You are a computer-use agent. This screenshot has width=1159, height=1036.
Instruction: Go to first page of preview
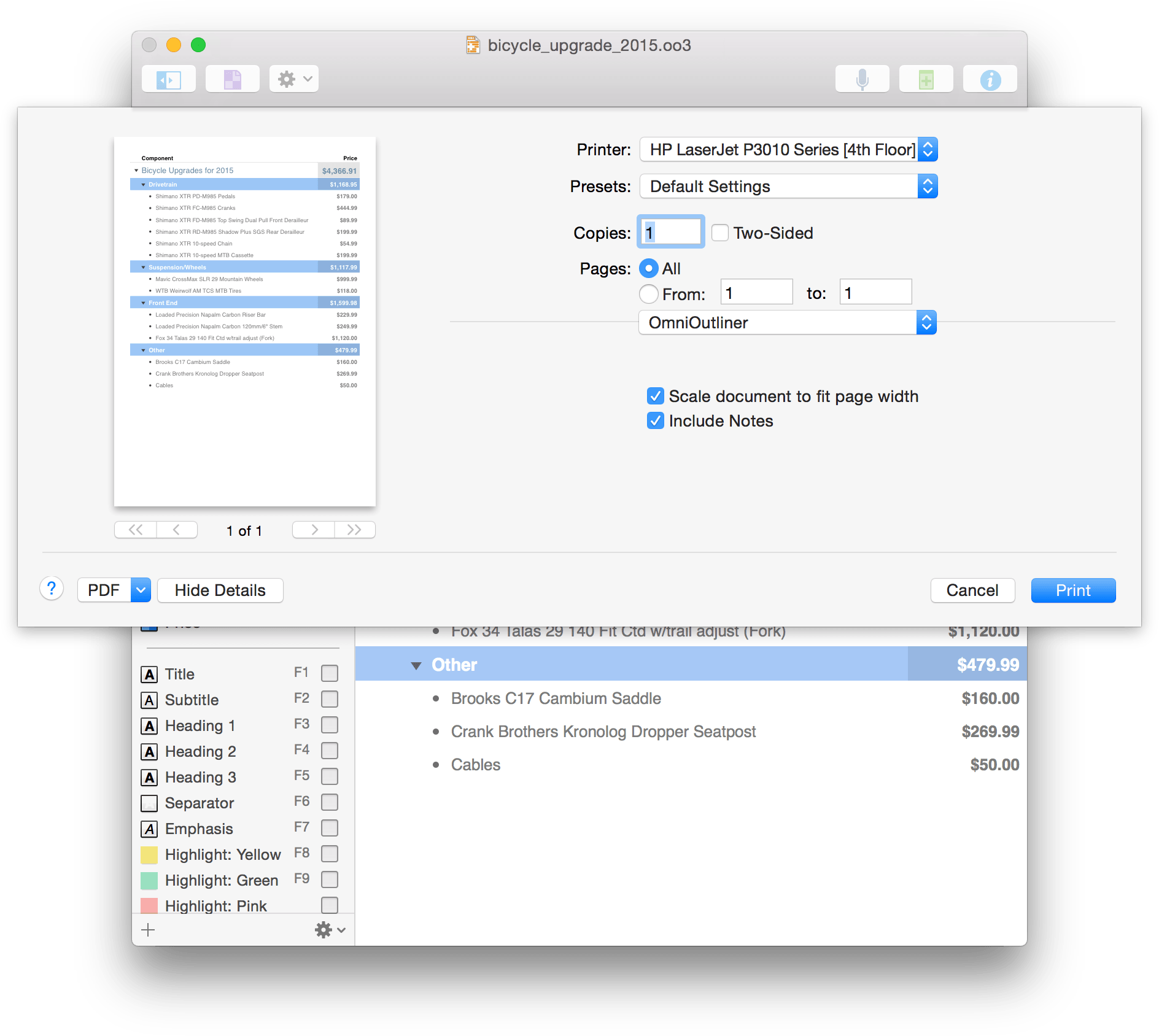pyautogui.click(x=136, y=530)
